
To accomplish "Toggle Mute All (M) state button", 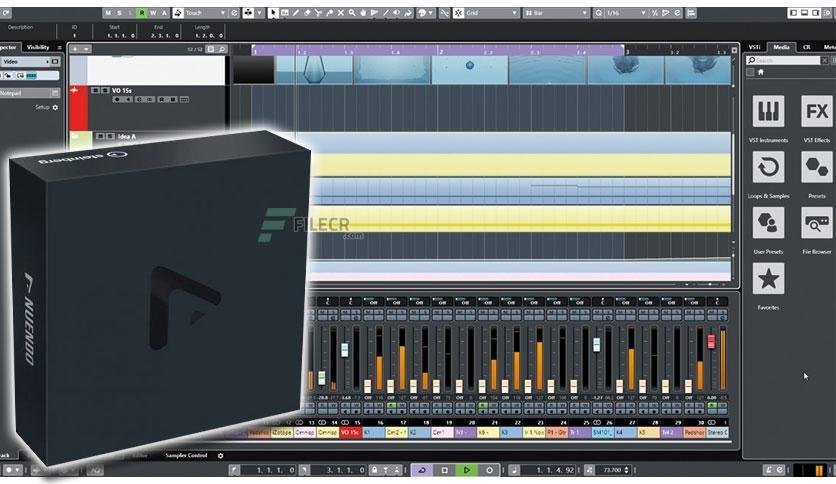I will pos(108,13).
